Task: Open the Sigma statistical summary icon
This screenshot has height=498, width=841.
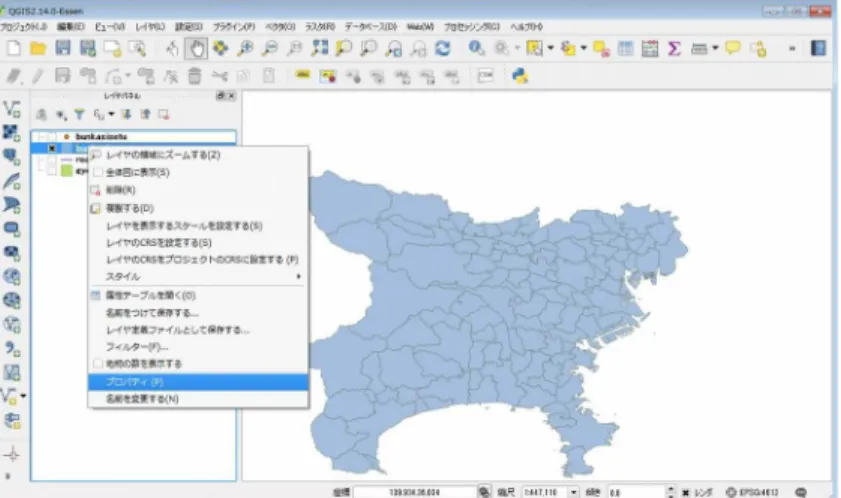Action: click(674, 49)
